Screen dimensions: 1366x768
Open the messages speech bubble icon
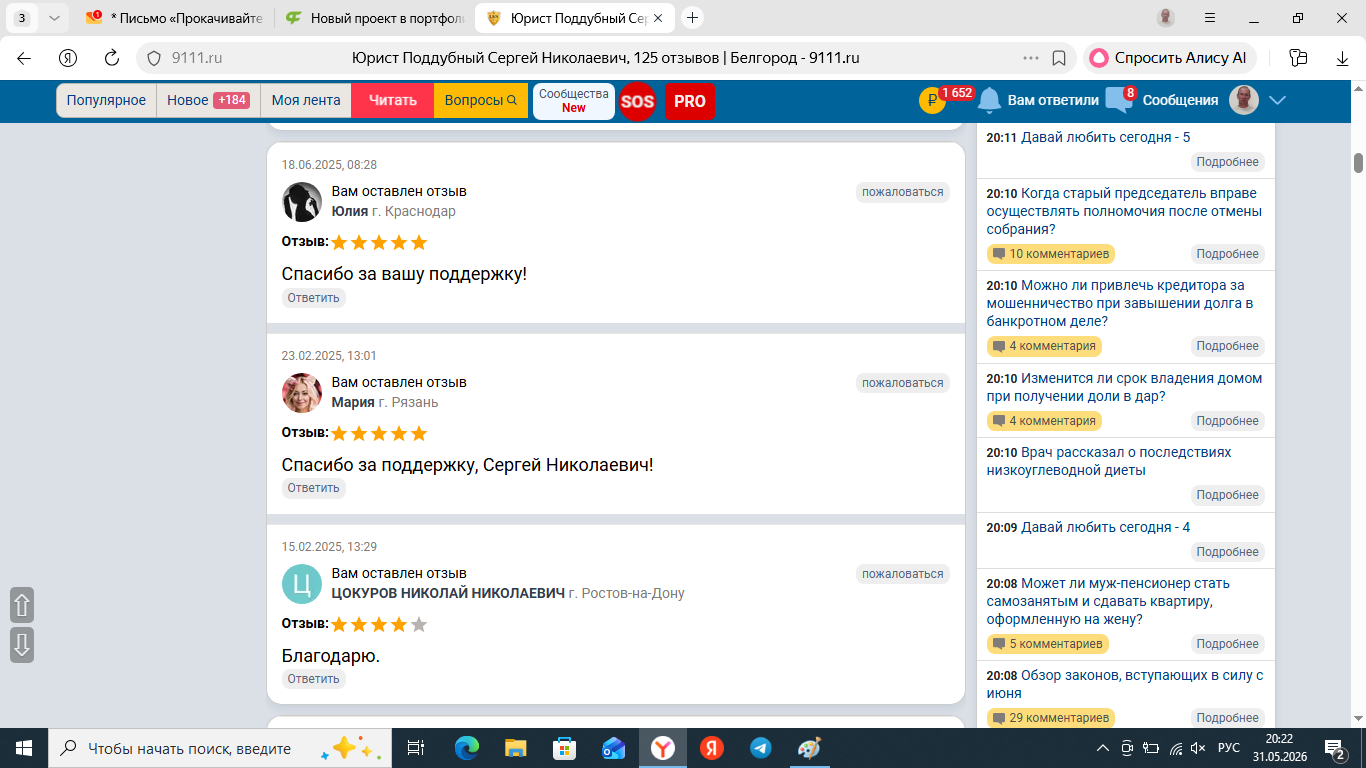(1118, 100)
